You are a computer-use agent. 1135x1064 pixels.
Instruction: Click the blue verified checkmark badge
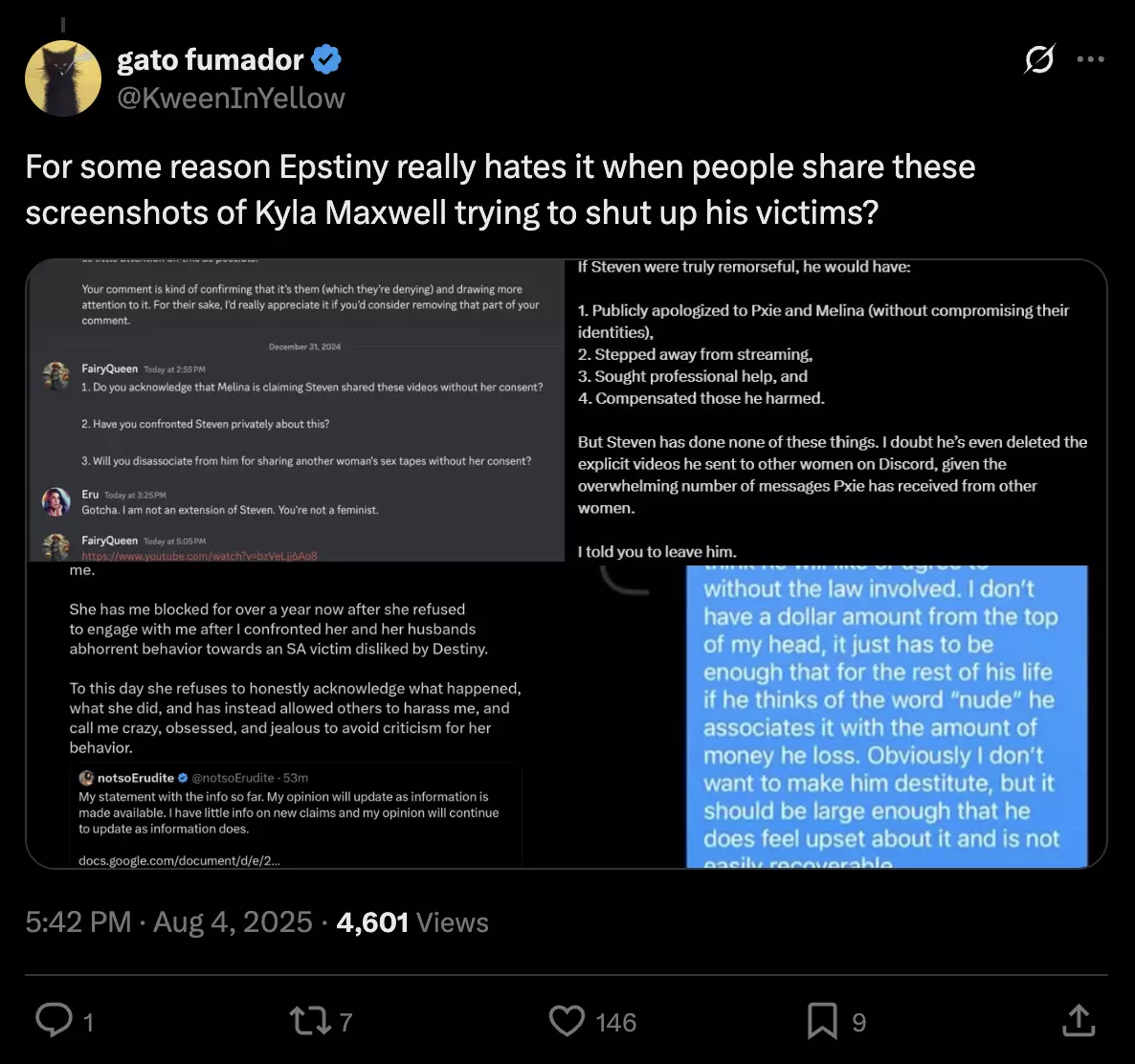(x=326, y=59)
